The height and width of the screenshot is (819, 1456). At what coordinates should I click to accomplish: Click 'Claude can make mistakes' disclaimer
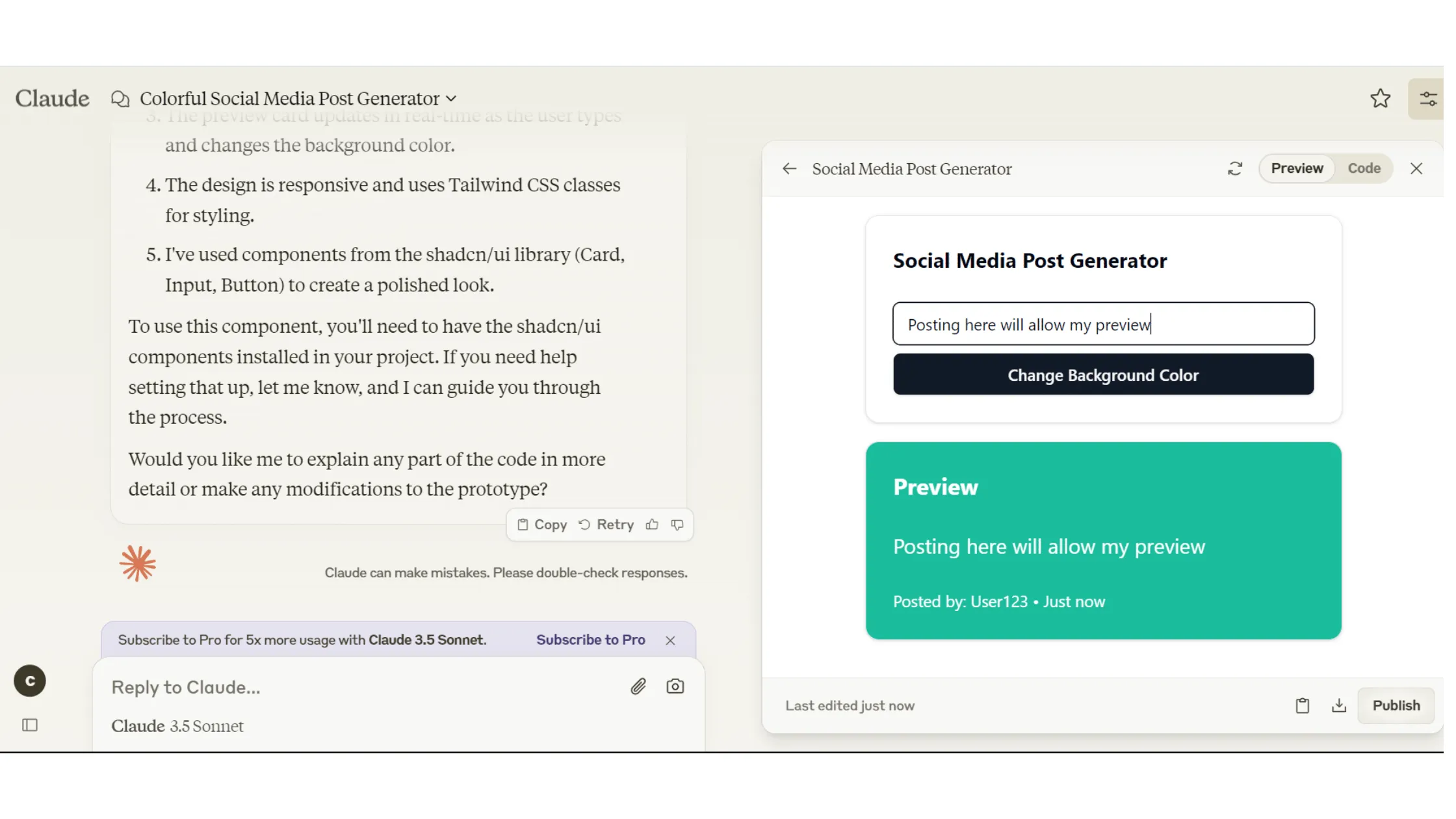506,573
